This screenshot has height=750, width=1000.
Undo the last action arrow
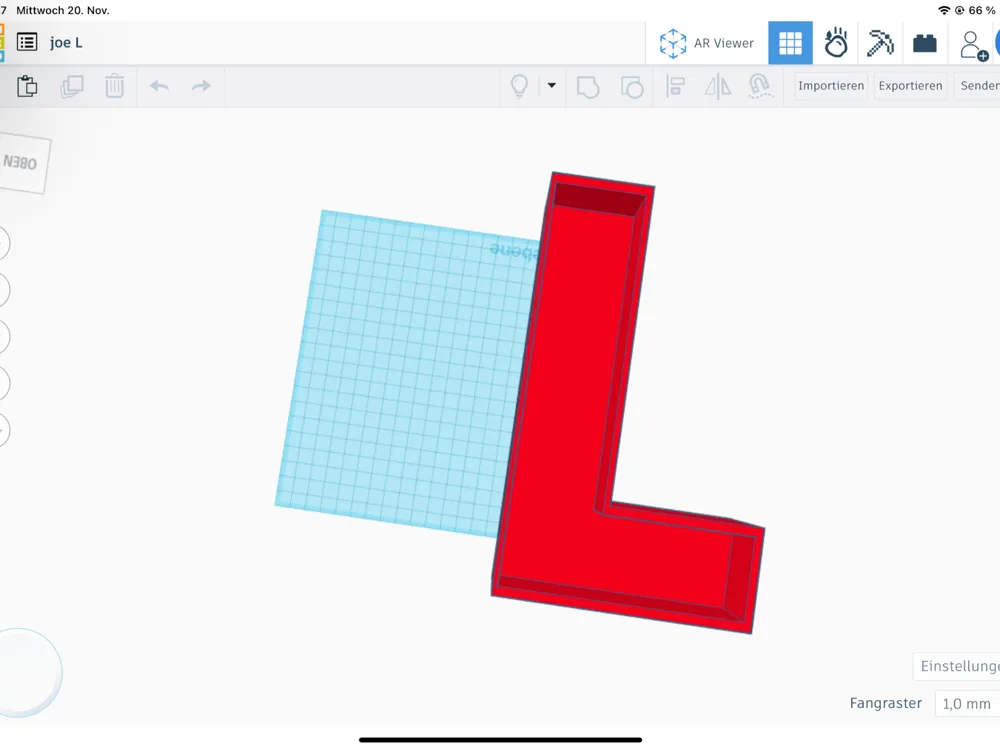[159, 86]
